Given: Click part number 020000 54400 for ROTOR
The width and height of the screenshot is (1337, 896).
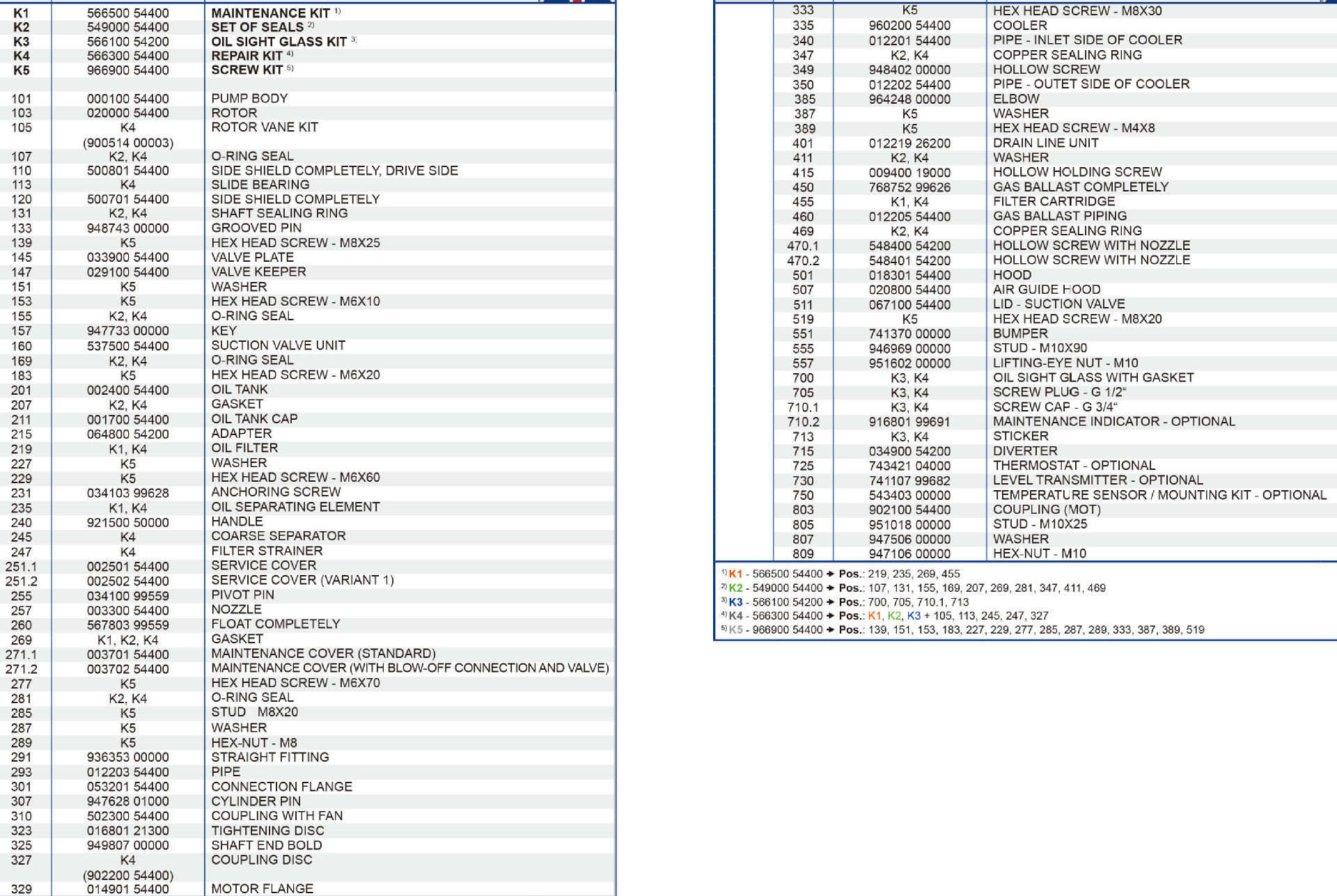Looking at the screenshot, I should (127, 113).
